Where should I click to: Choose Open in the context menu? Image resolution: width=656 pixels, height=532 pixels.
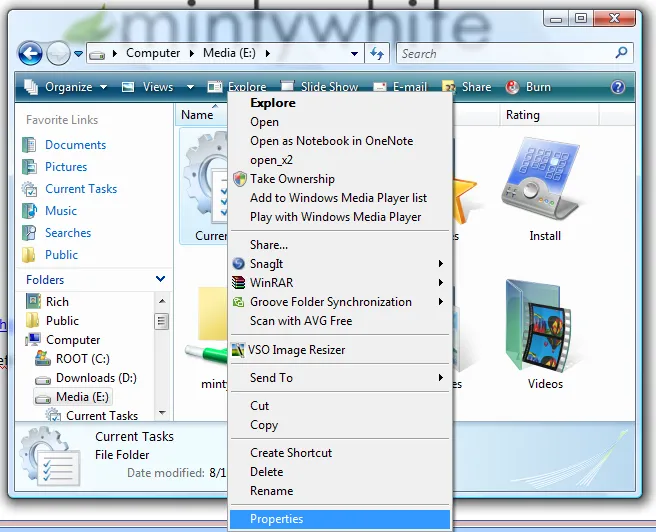[341, 122]
